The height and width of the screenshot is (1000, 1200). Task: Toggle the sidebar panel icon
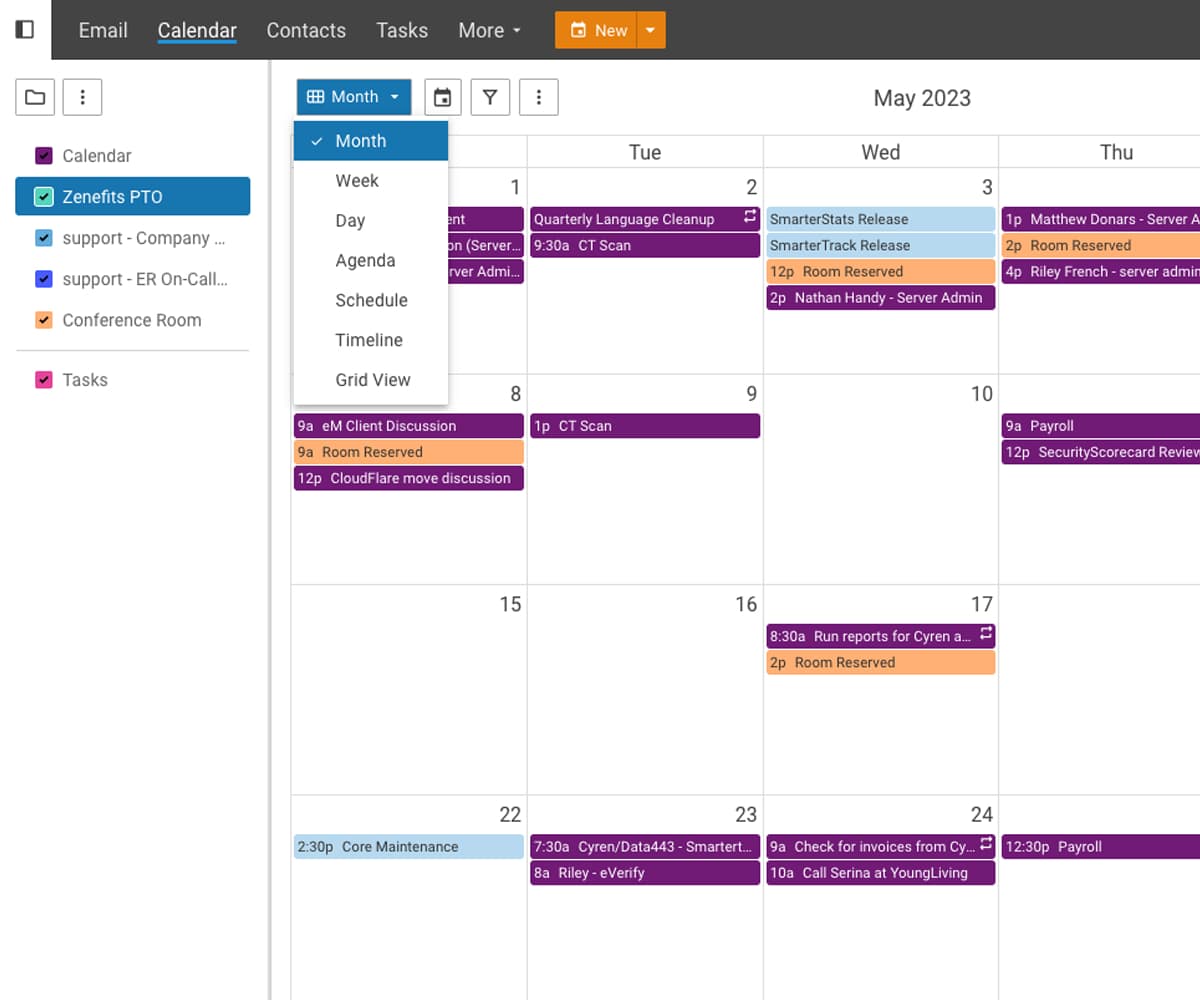(x=25, y=29)
